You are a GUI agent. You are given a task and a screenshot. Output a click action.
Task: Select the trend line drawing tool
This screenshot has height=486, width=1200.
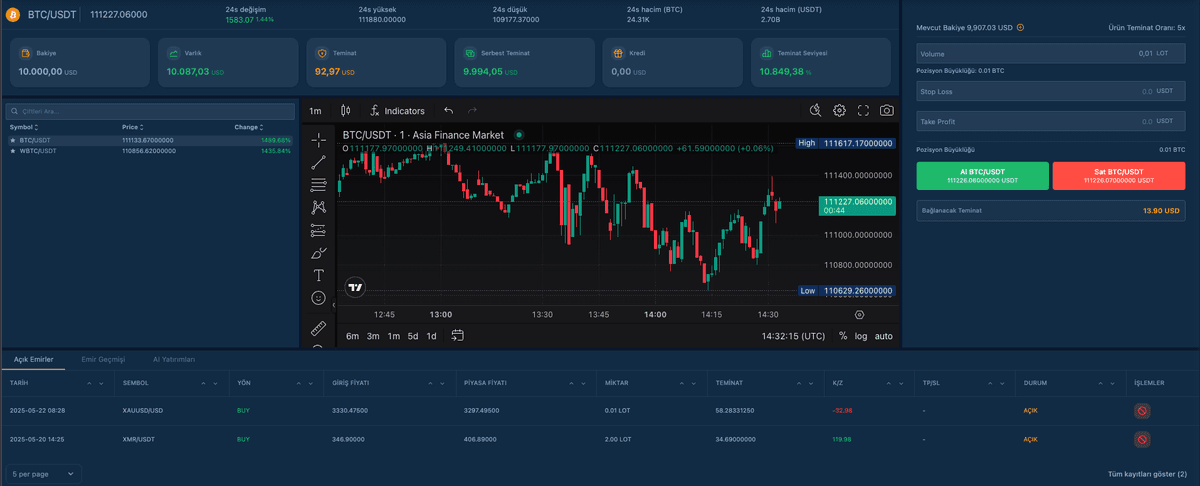(x=319, y=162)
